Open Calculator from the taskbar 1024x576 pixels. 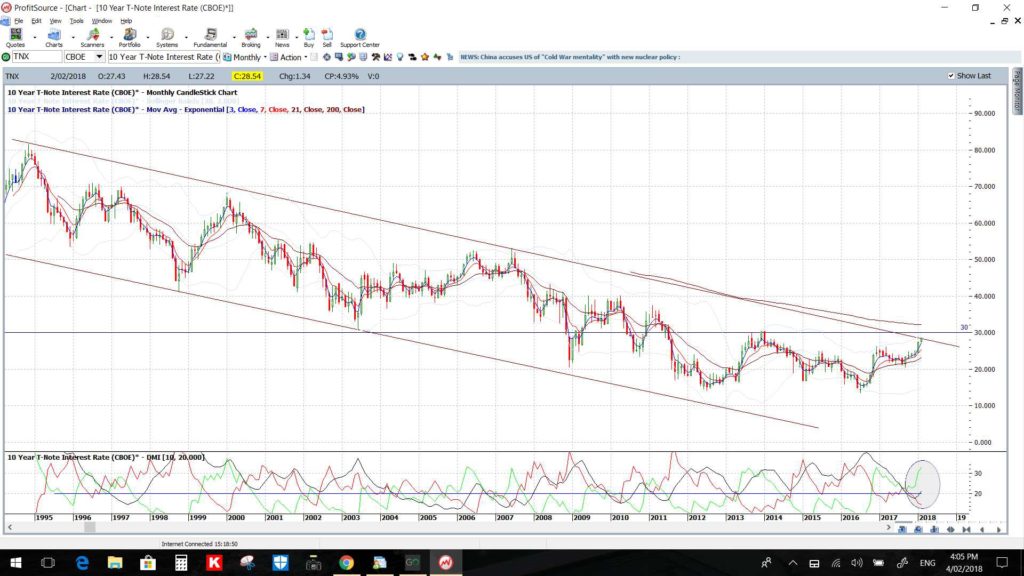click(x=181, y=562)
